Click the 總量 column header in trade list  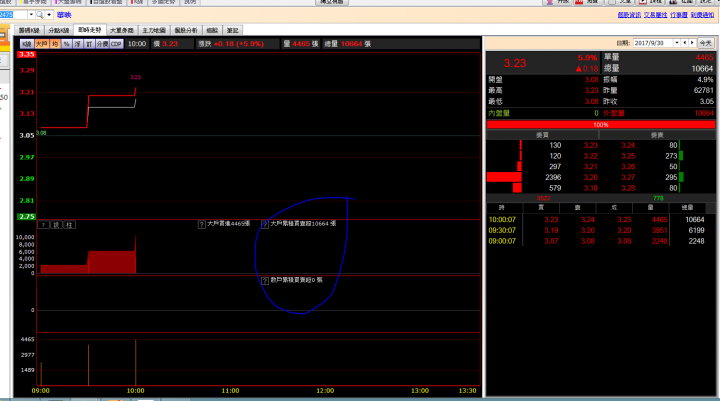(687, 208)
